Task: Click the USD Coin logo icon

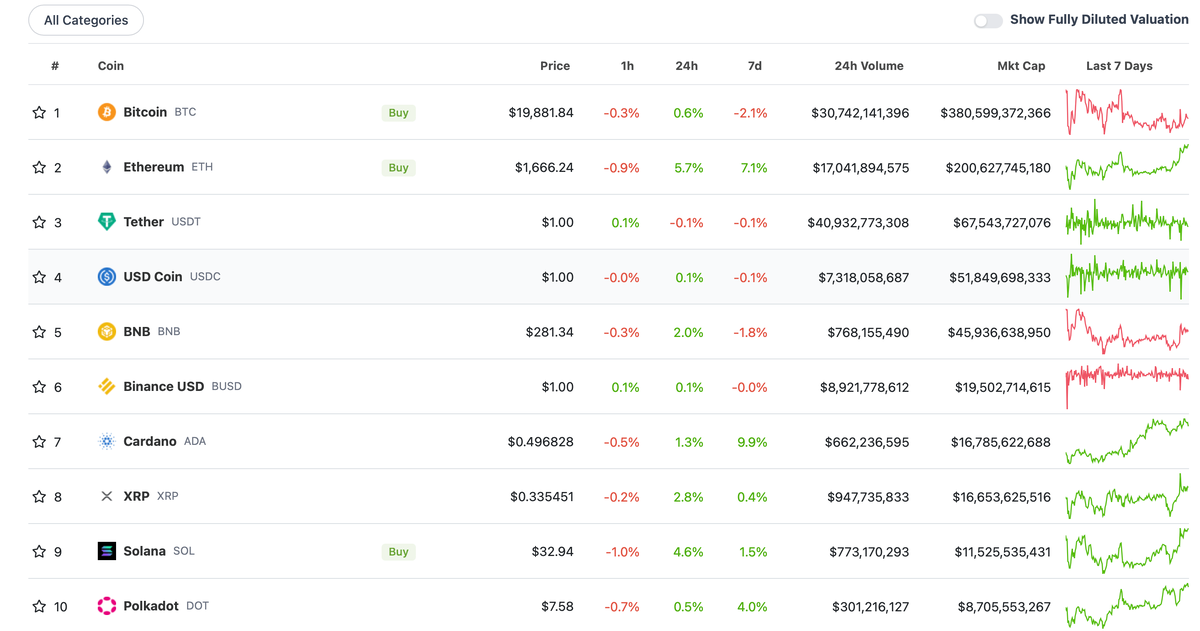Action: click(106, 277)
